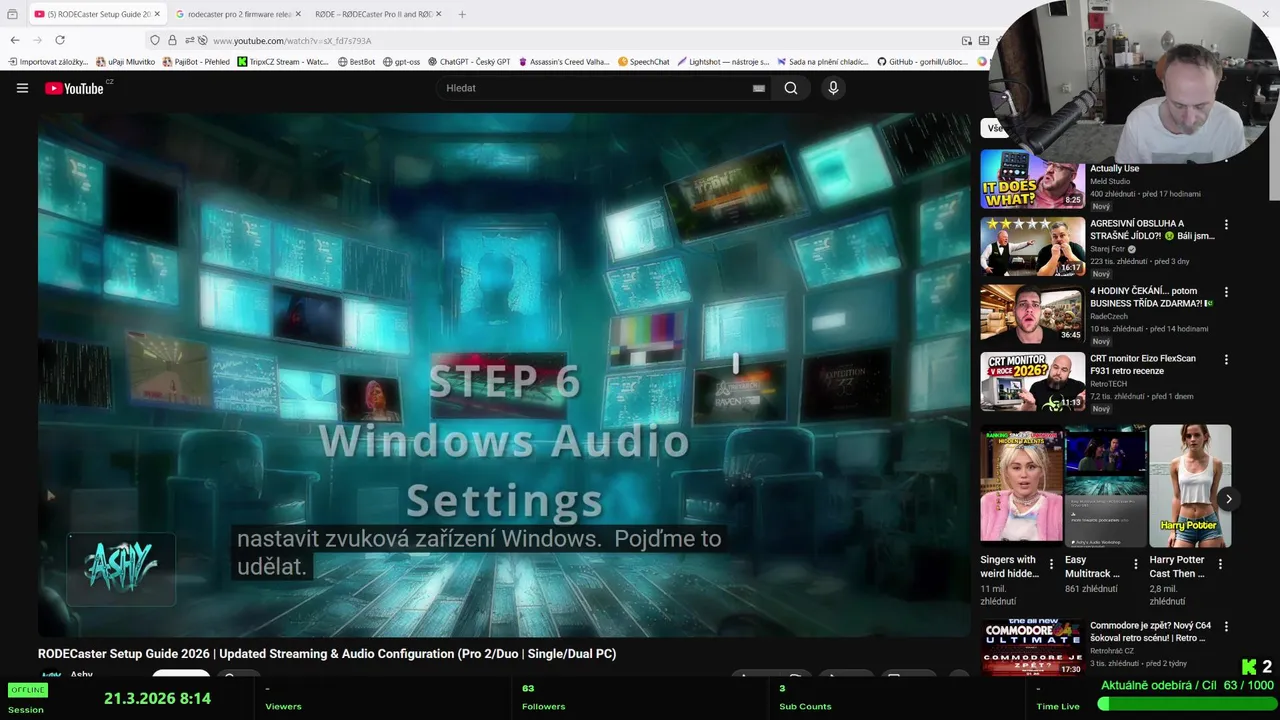The height and width of the screenshot is (720, 1280).
Task: Close the rodecaster pro 2 firmware tab
Action: point(298,14)
